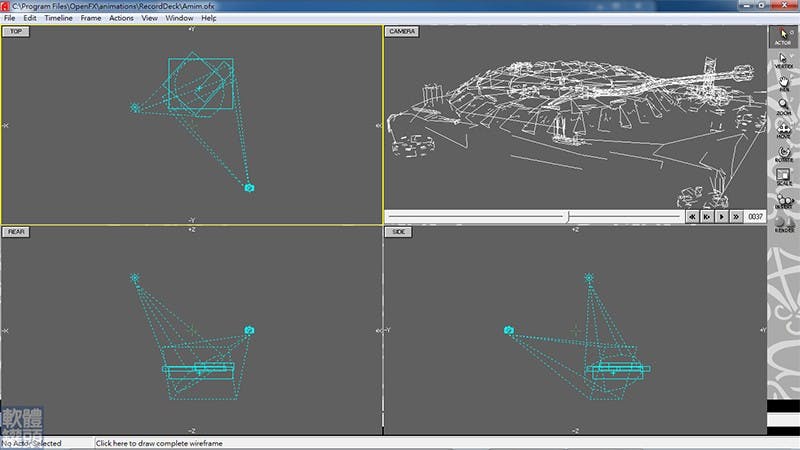Open the Edit menu

click(x=30, y=18)
